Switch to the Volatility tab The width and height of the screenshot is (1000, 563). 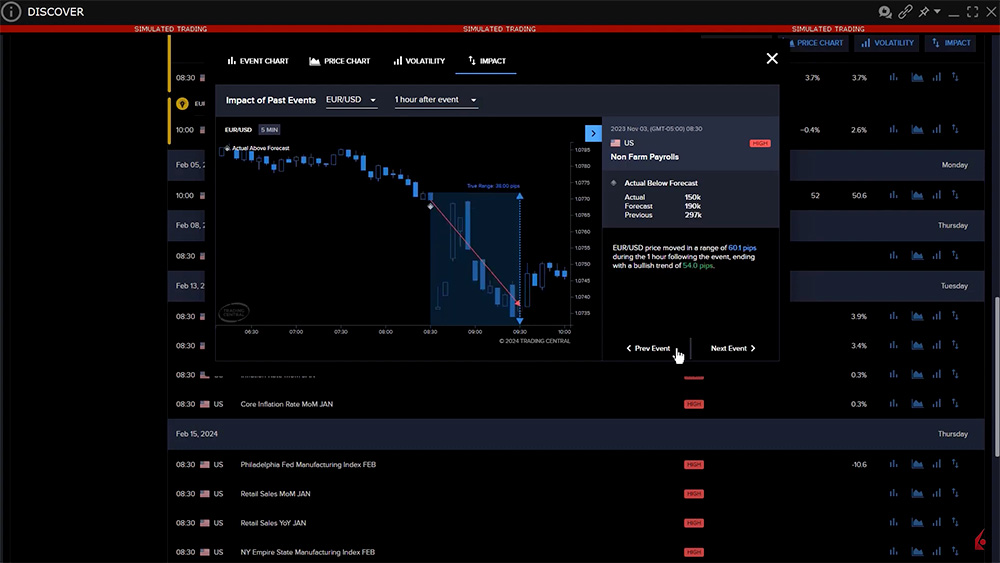click(x=419, y=61)
